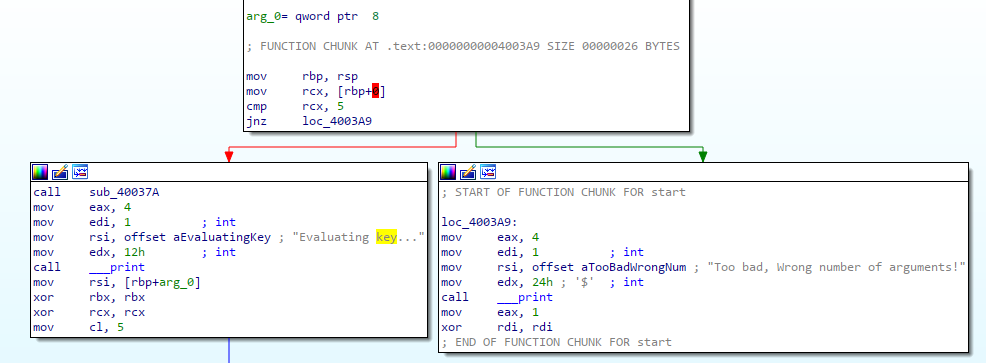Click the group nodes icon on the sub_40037A node
The height and width of the screenshot is (363, 986).
tap(80, 172)
